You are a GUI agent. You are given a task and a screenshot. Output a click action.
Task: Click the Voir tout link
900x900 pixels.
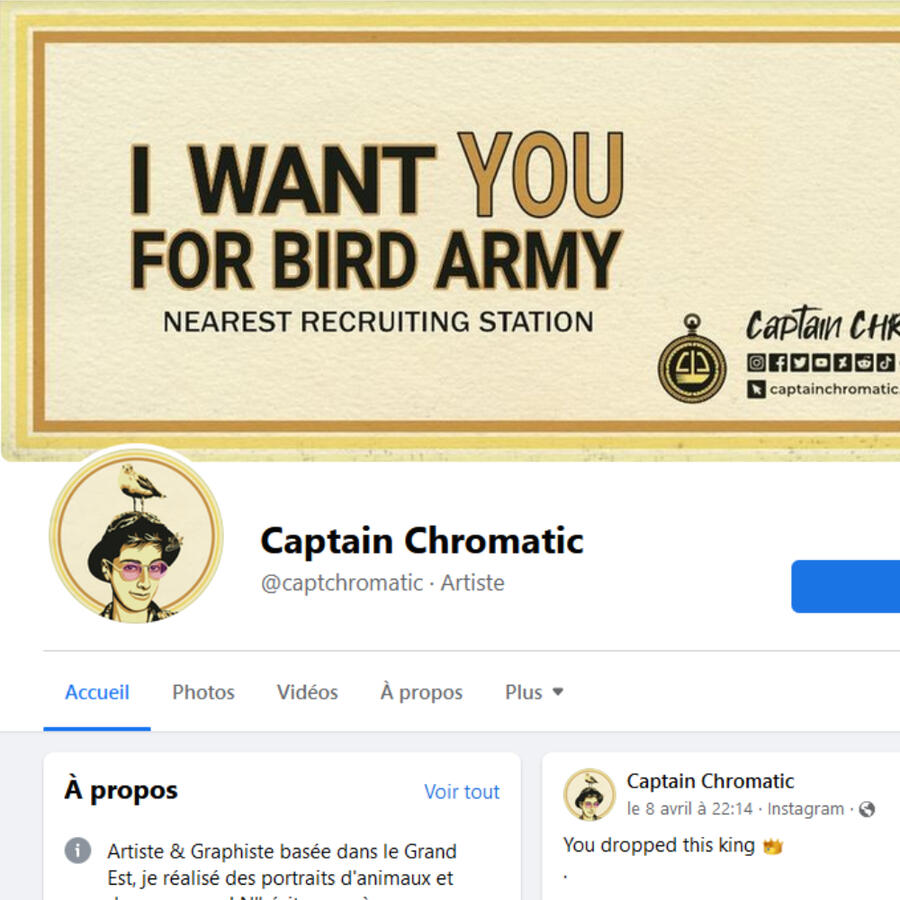(x=461, y=792)
